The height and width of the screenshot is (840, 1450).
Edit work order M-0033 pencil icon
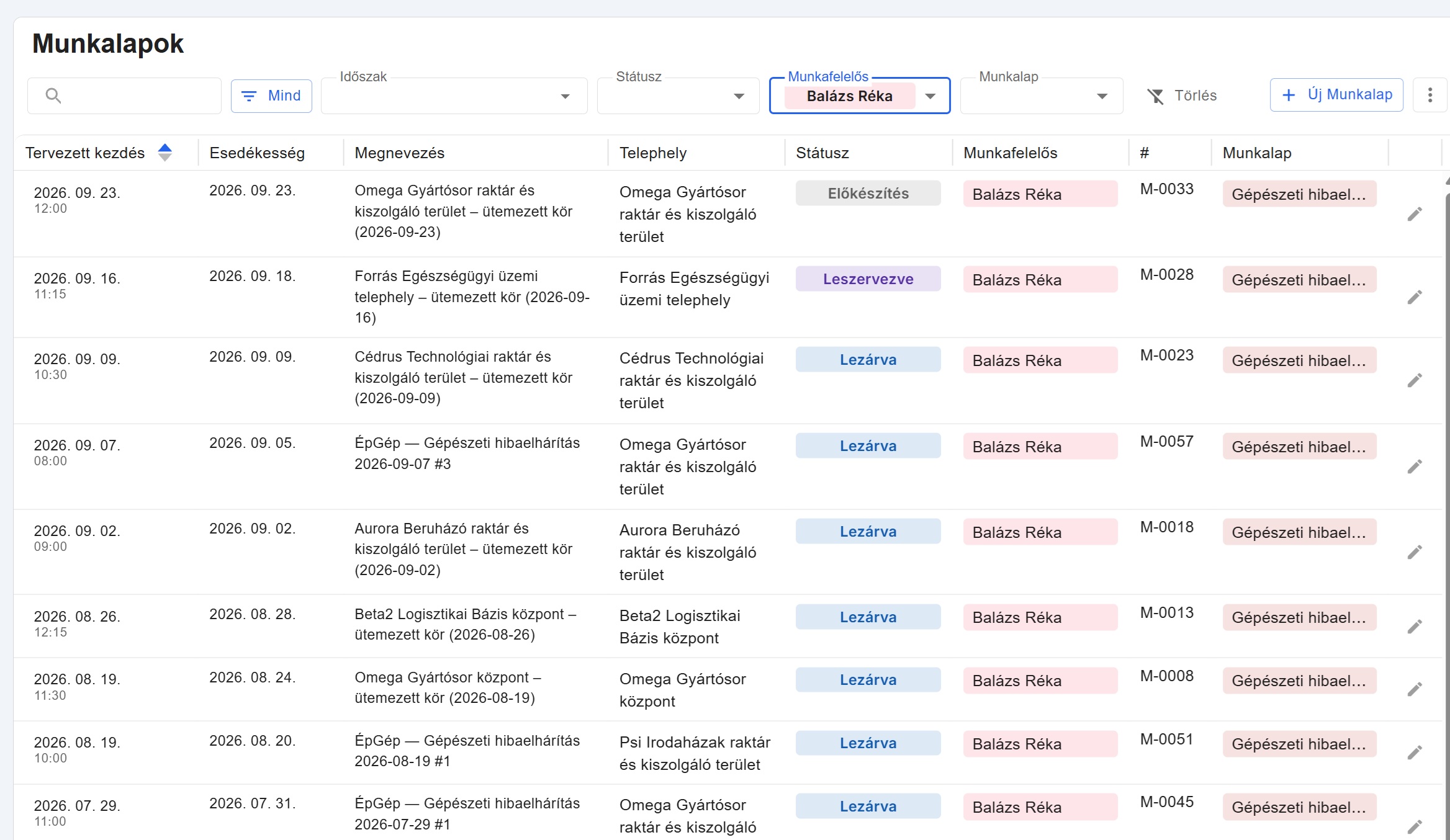(x=1415, y=215)
